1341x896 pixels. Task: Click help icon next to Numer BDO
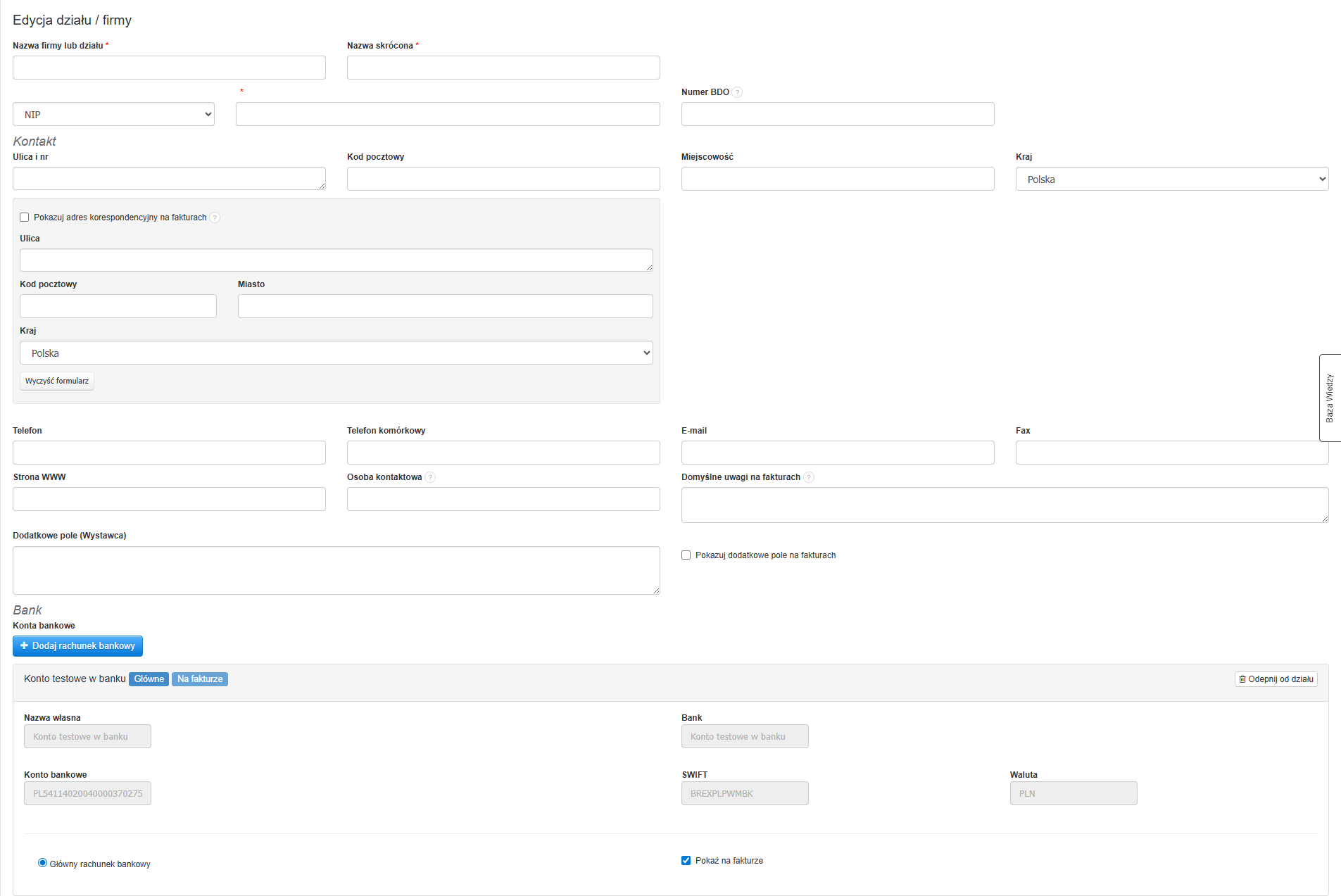(x=737, y=92)
